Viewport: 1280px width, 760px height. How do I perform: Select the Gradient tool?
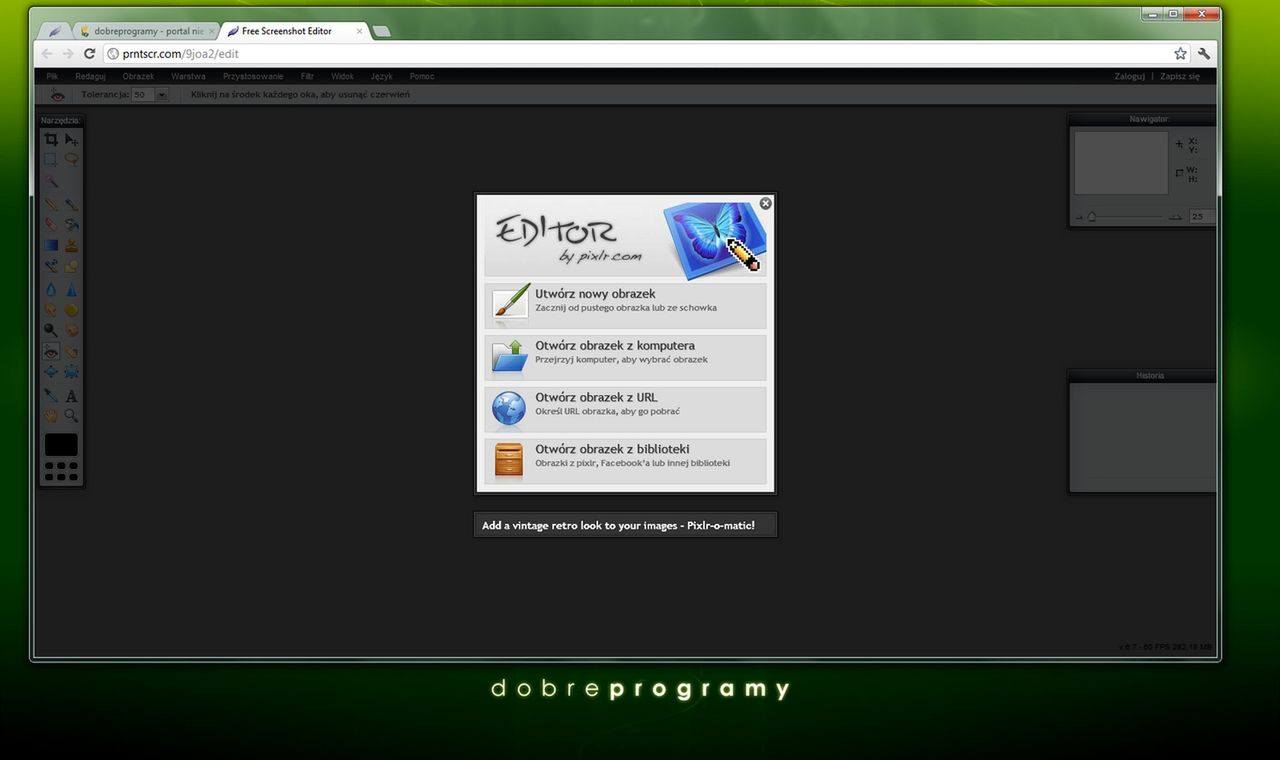(x=51, y=245)
